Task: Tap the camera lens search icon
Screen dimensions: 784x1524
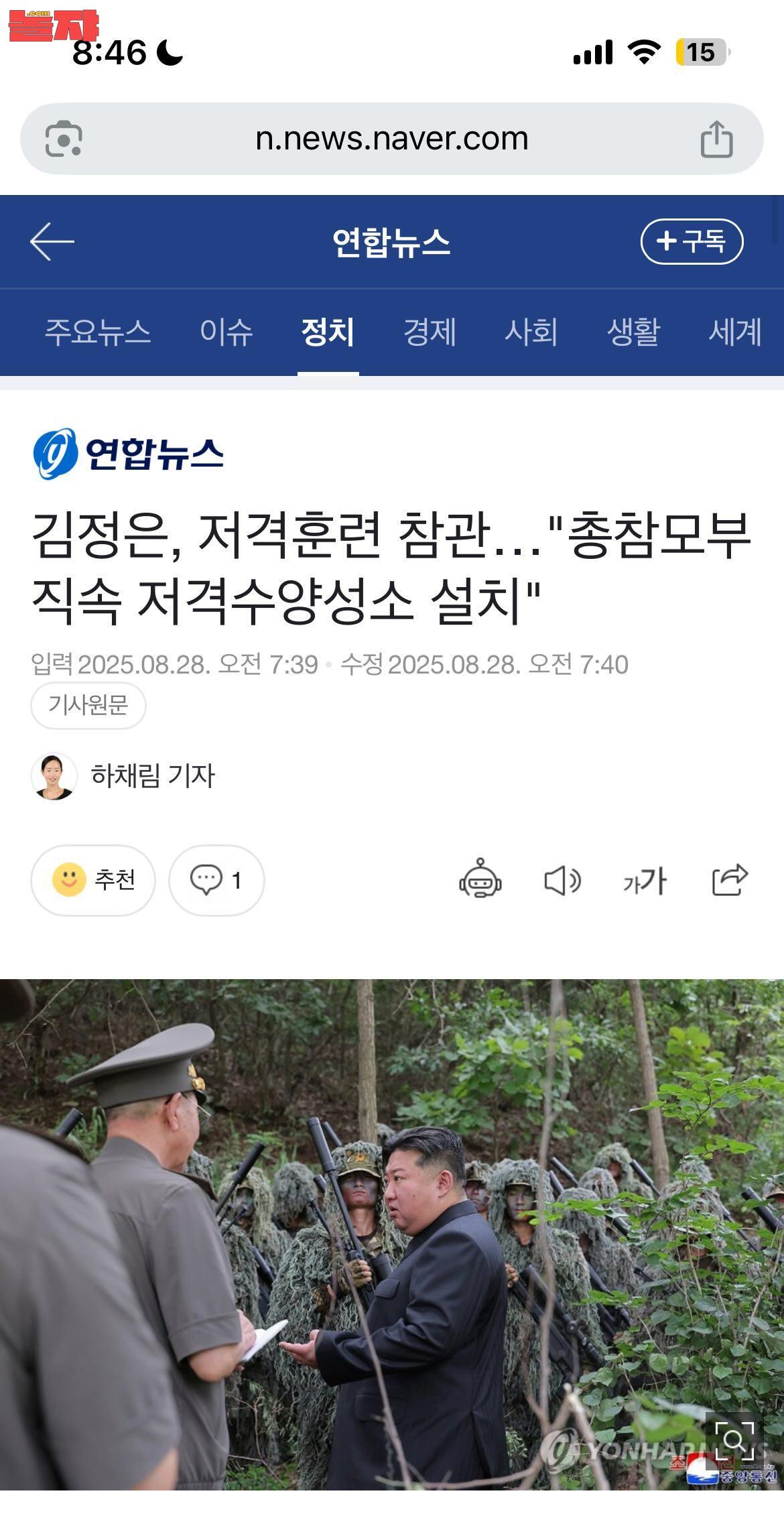Action: (64, 139)
